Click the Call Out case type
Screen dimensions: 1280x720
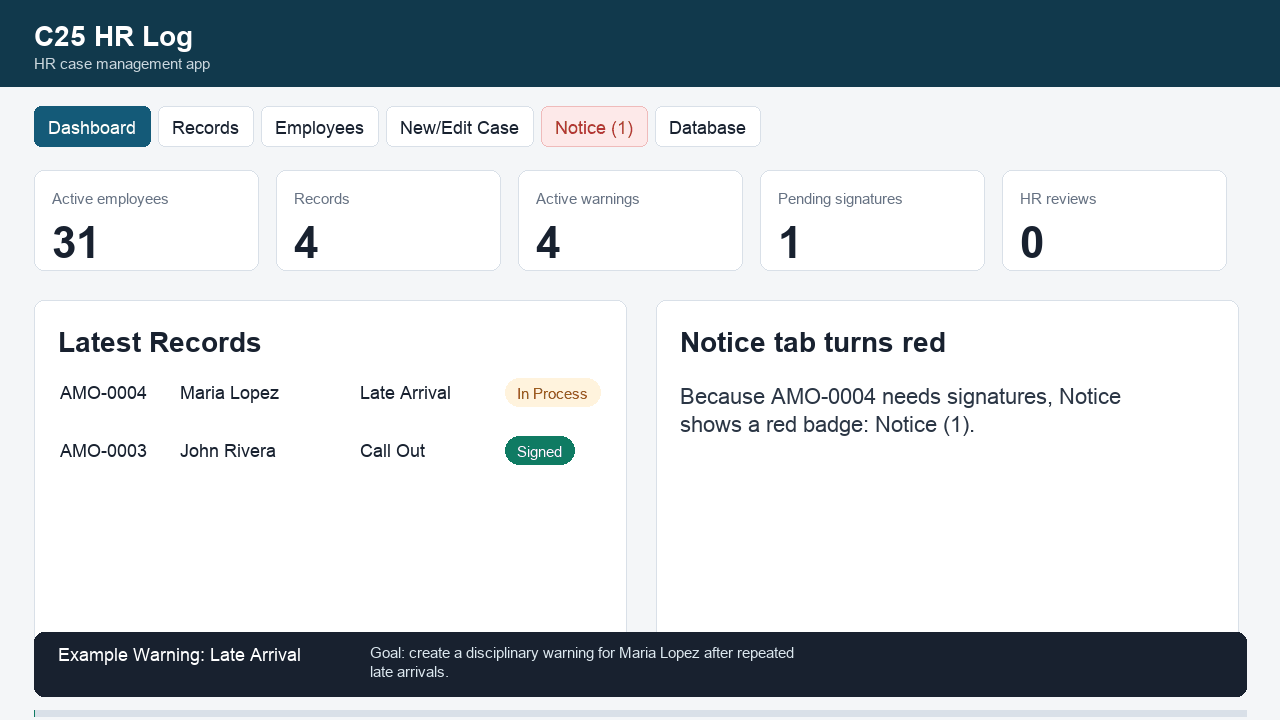pos(392,451)
